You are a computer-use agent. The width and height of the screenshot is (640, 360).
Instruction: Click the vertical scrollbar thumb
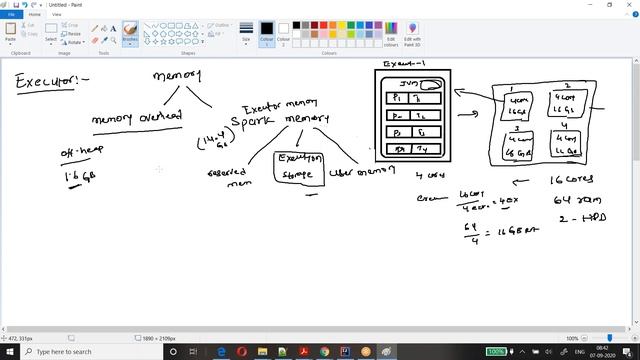click(x=636, y=112)
